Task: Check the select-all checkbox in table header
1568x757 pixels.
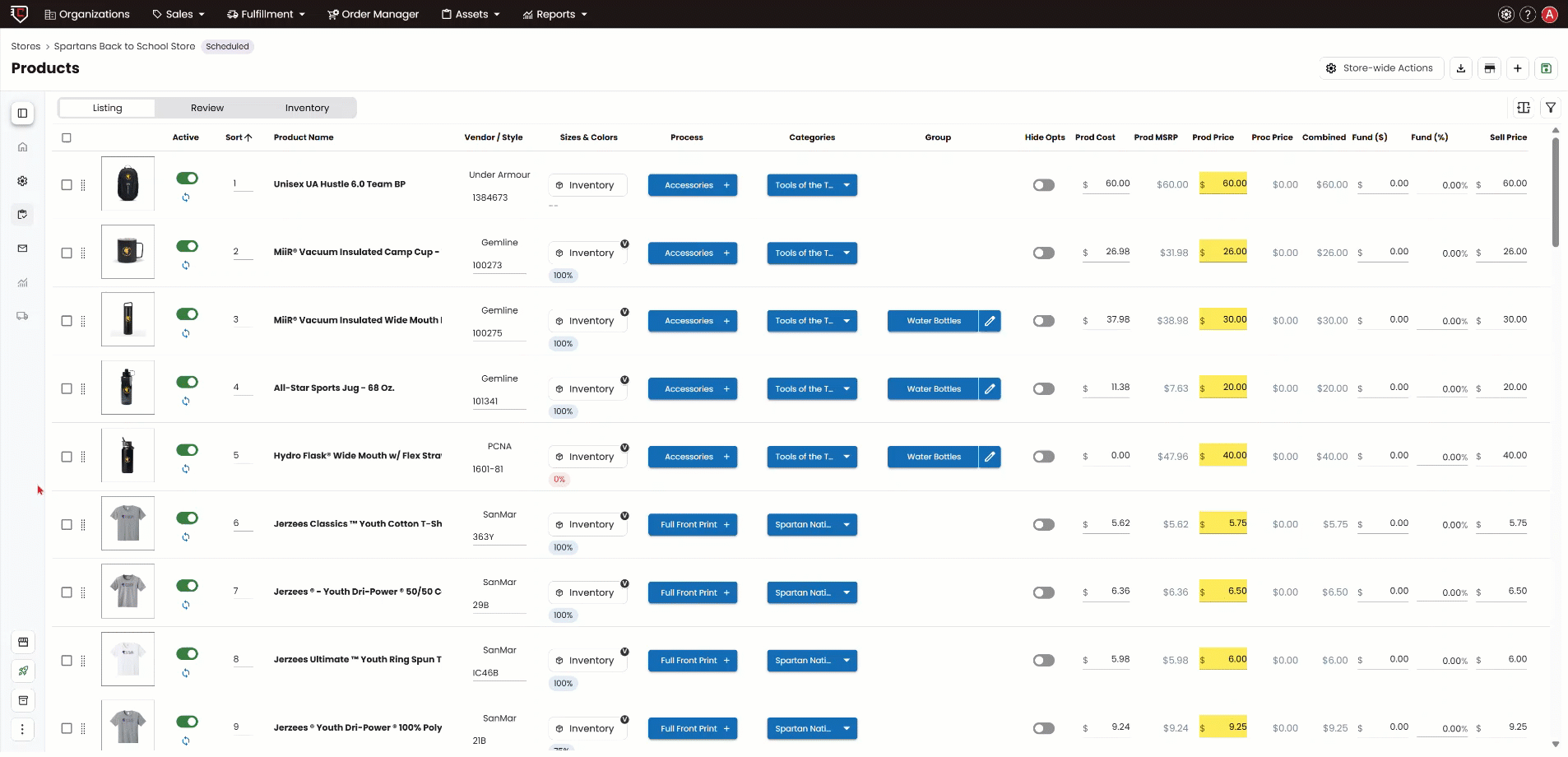Action: click(x=67, y=137)
